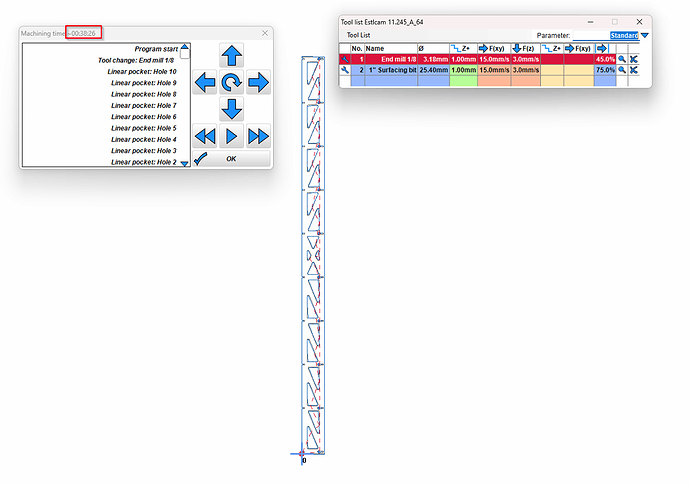
Task: Fast forward the machining simulation
Action: (258, 136)
